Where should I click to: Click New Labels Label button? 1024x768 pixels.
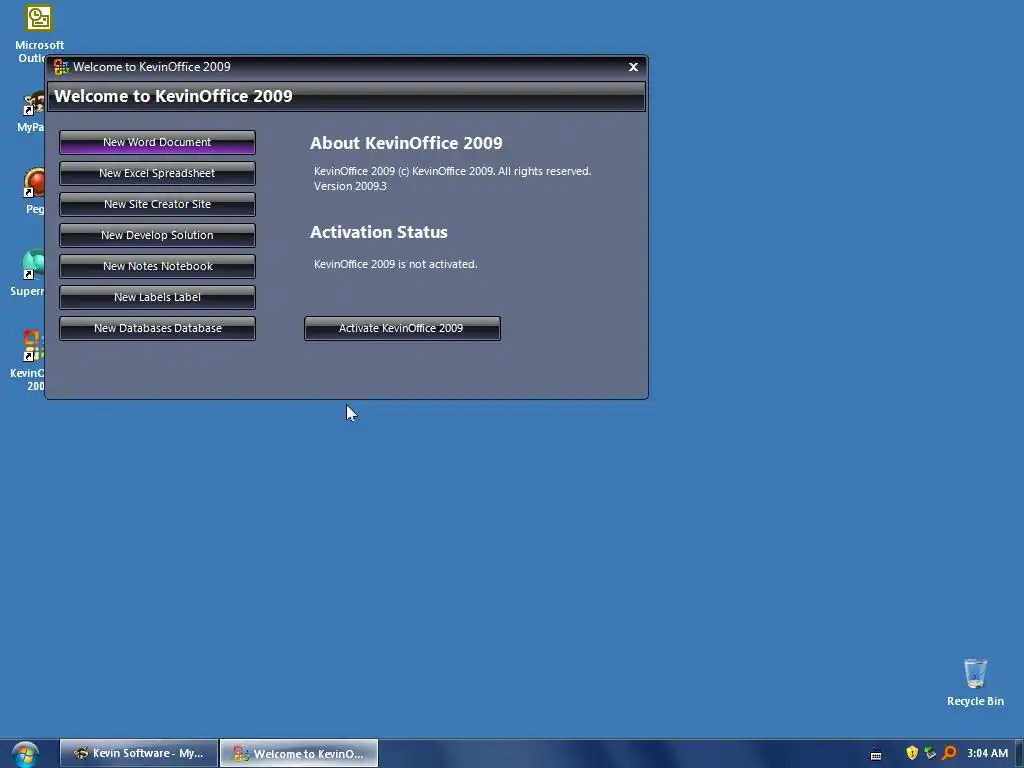[x=157, y=297]
